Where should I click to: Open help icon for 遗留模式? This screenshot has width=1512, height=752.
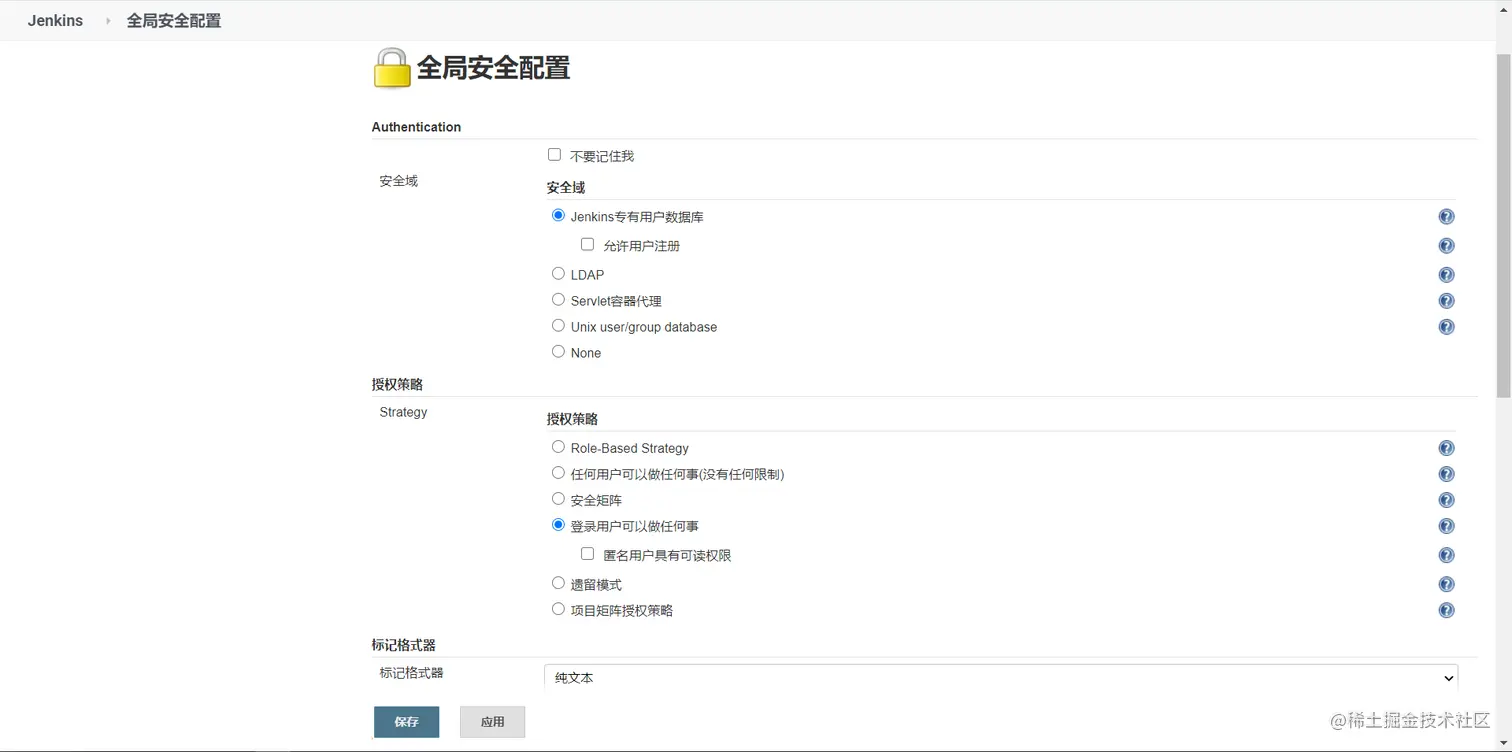[1446, 584]
